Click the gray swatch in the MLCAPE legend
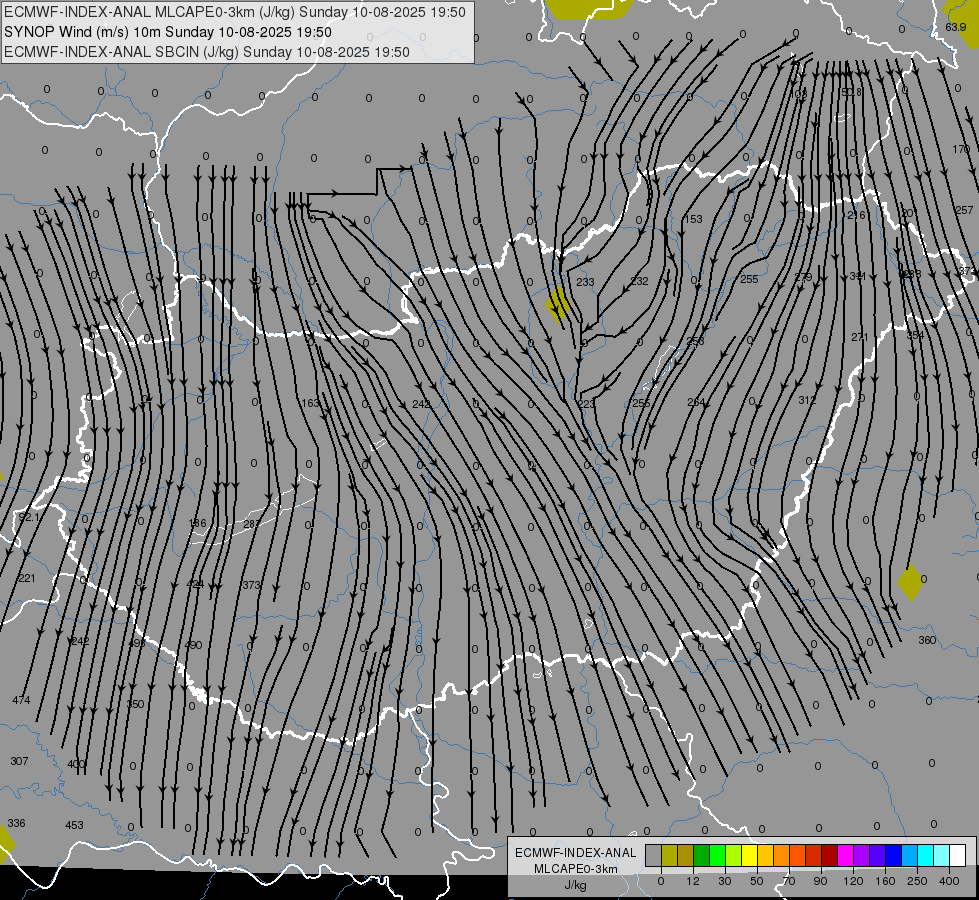Screen dimensions: 979x900 coord(653,855)
